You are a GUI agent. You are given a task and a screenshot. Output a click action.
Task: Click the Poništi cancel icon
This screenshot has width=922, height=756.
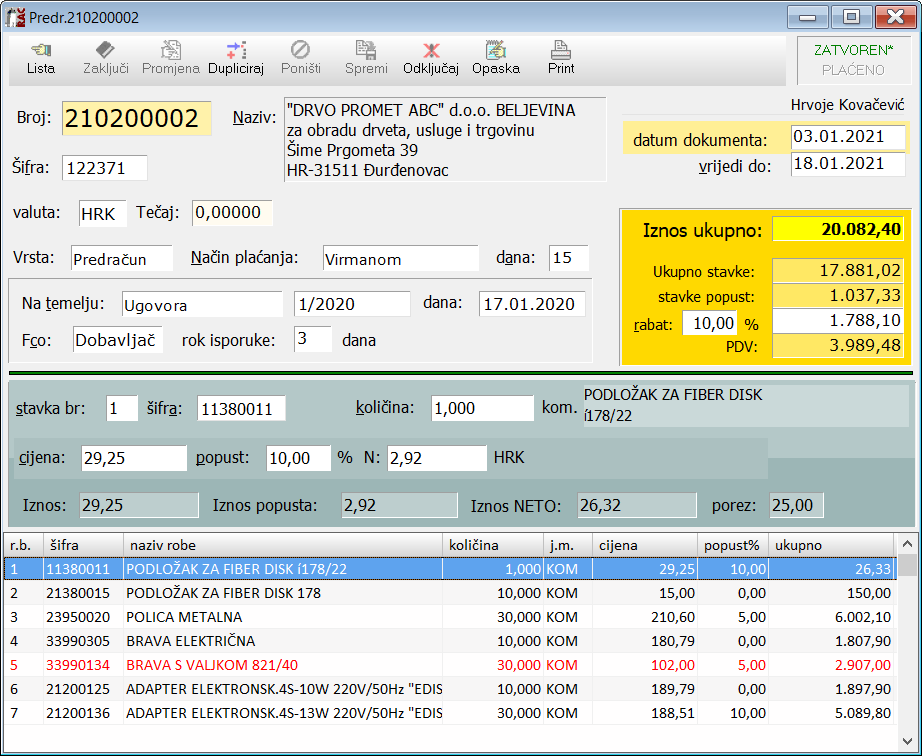click(300, 58)
